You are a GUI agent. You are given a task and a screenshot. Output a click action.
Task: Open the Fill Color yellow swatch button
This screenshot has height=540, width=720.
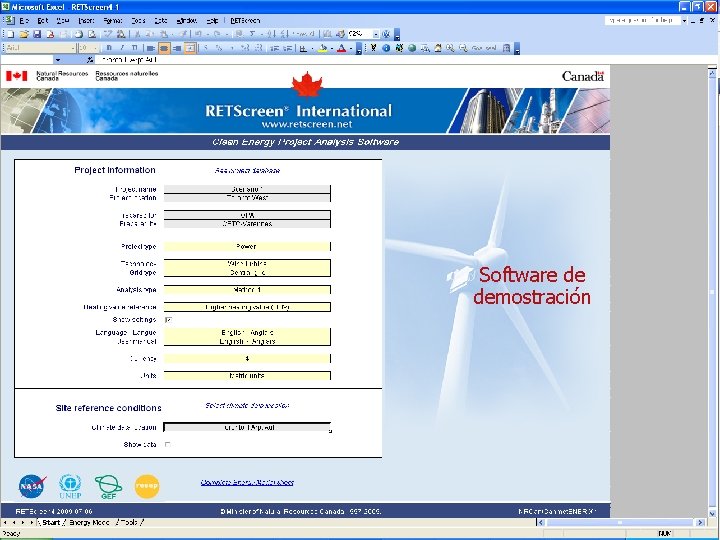click(323, 48)
